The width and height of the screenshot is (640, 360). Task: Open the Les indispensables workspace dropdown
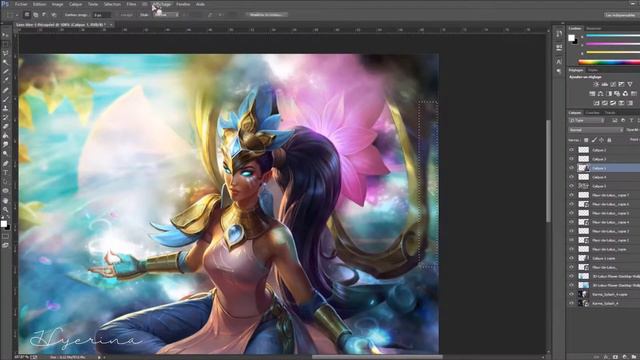[622, 15]
